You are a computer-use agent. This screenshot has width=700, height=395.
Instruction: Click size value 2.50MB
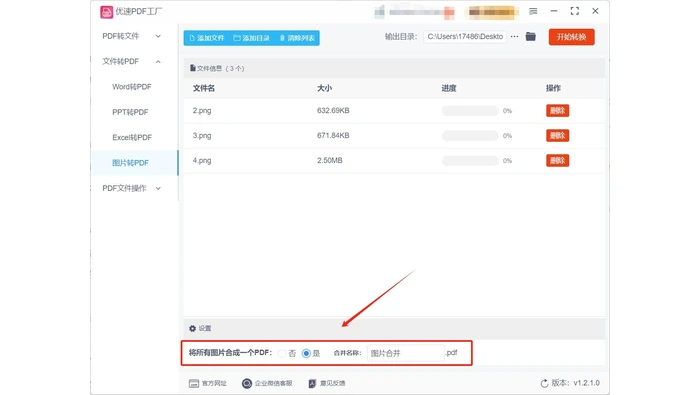click(329, 161)
